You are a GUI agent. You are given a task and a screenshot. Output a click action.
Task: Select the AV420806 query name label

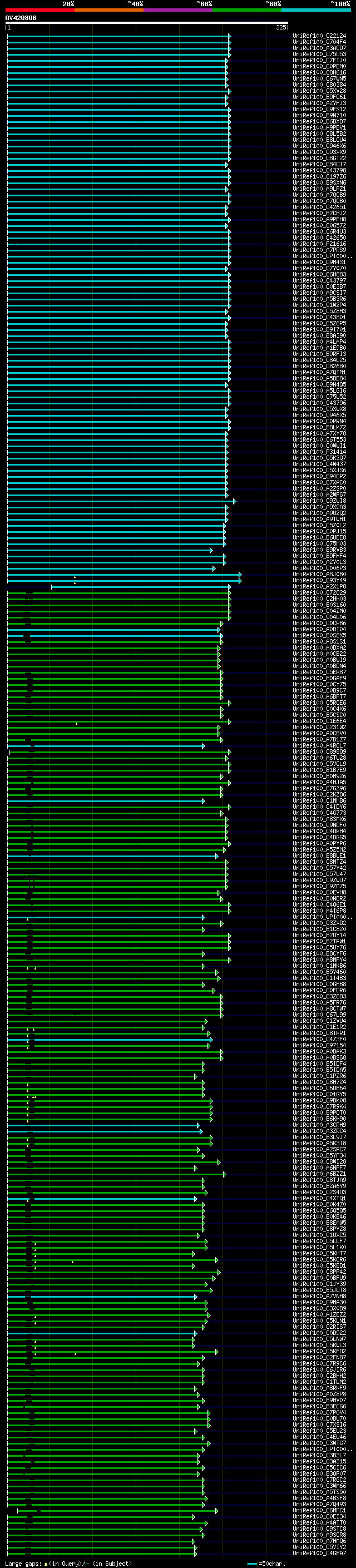(x=21, y=18)
